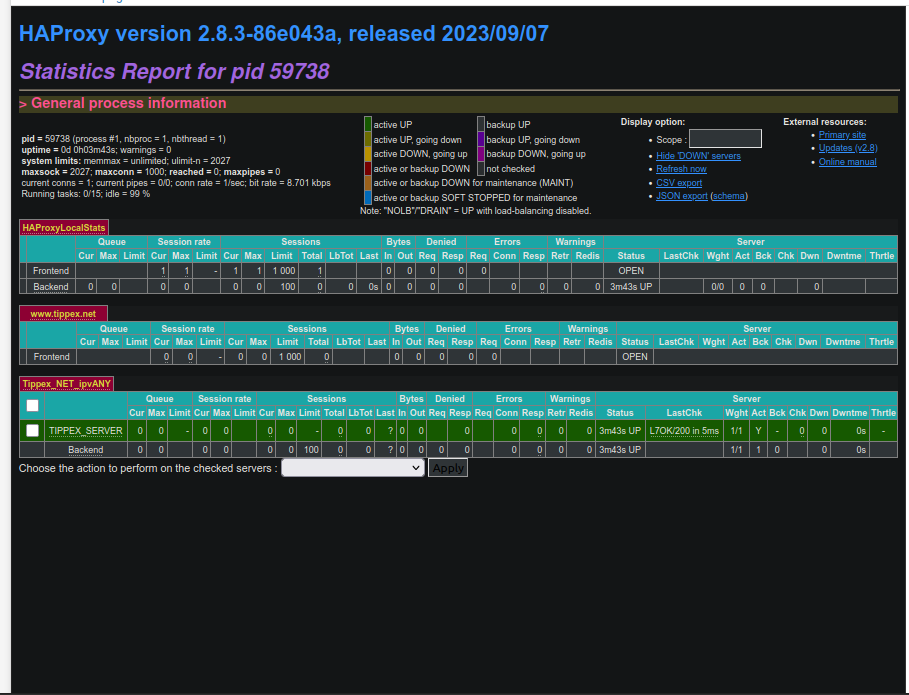The image size is (909, 695).
Task: Click Backend label in Tippex_NET_ipvANY table
Action: 86,450
